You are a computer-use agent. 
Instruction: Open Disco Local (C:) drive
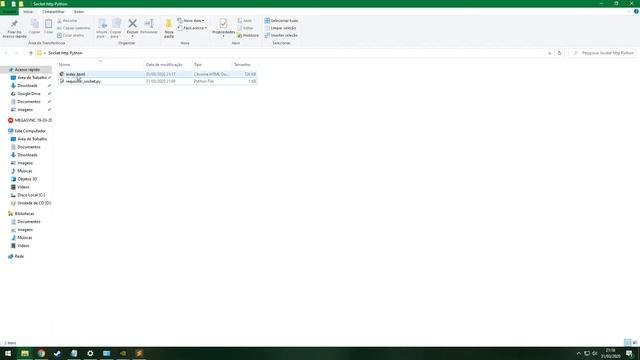tap(31, 195)
